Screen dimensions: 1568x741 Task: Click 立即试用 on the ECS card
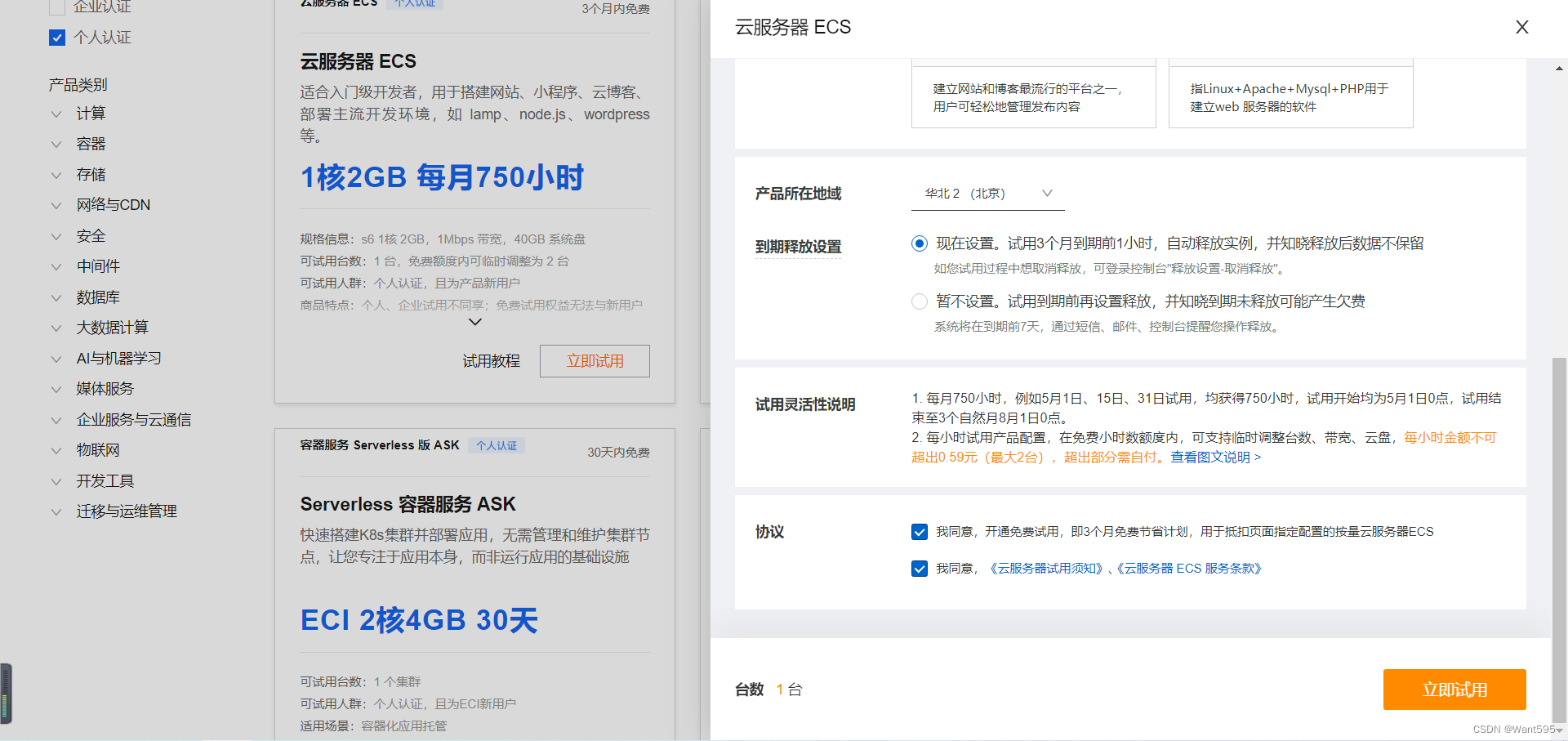pos(595,361)
